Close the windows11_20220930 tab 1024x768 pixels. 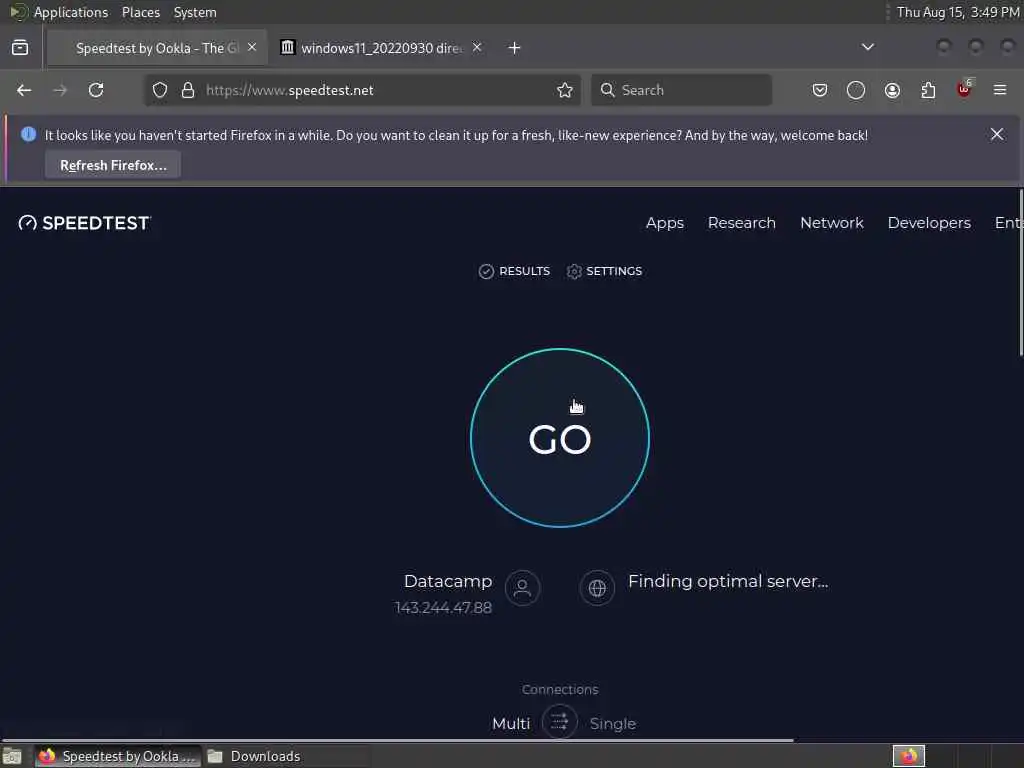477,47
